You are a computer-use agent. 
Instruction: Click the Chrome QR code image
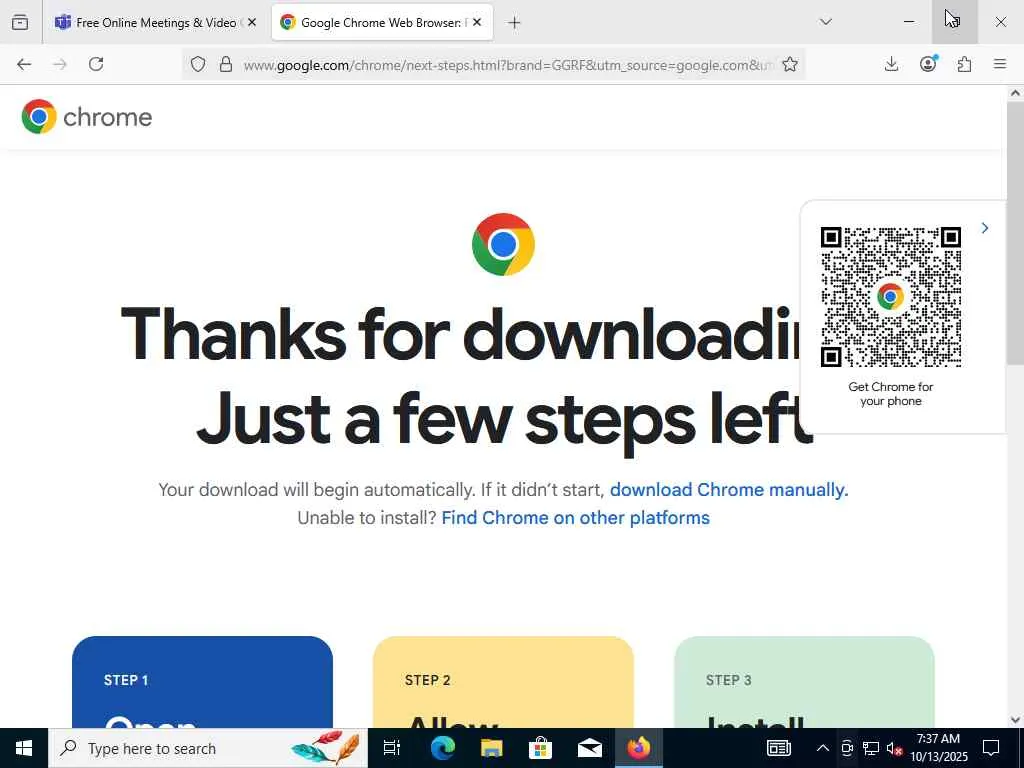tap(891, 297)
